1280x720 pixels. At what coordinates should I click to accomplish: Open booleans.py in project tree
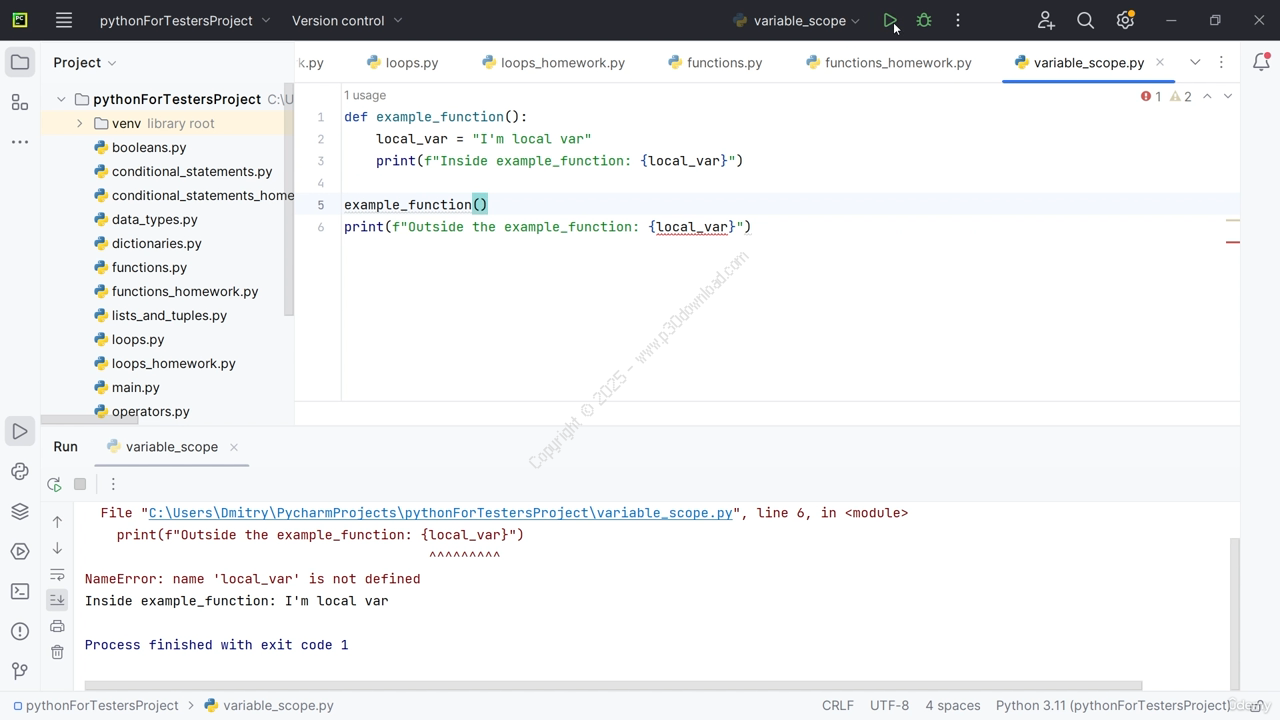click(x=149, y=147)
